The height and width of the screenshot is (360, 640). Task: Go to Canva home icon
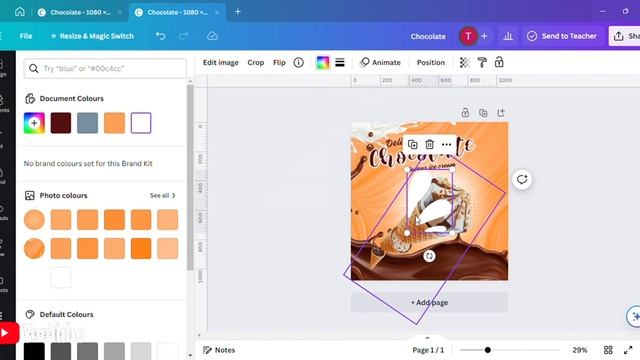point(20,12)
